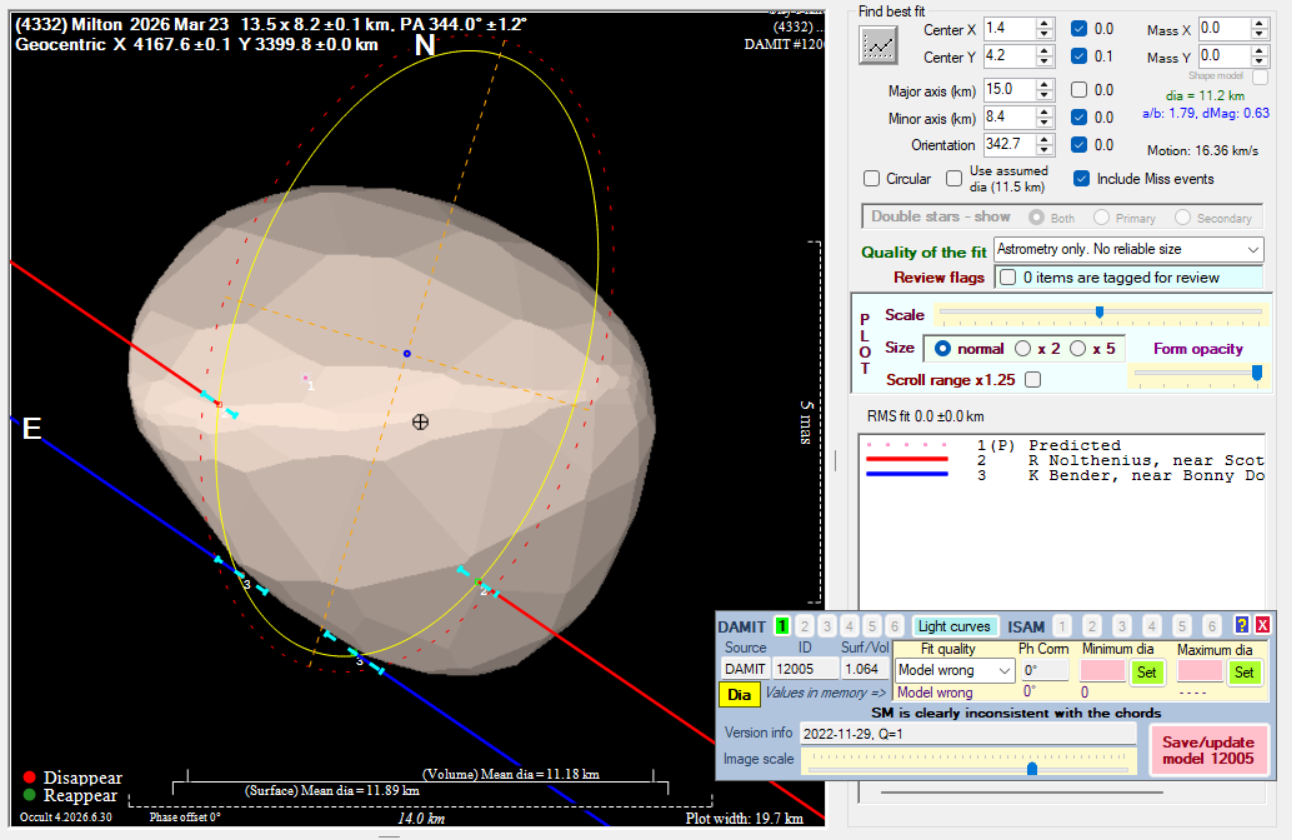This screenshot has width=1292, height=840.
Task: Toggle the Center Y fit checkbox
Action: click(1079, 57)
